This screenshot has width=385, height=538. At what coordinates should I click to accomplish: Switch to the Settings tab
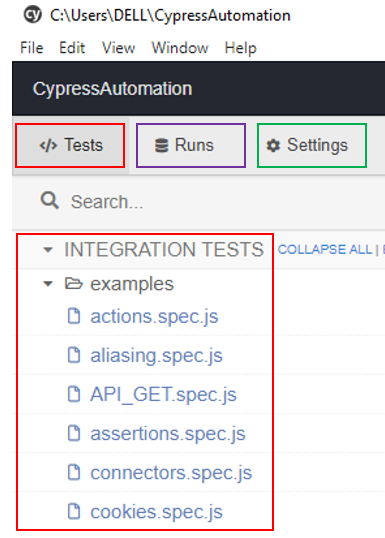coord(312,145)
